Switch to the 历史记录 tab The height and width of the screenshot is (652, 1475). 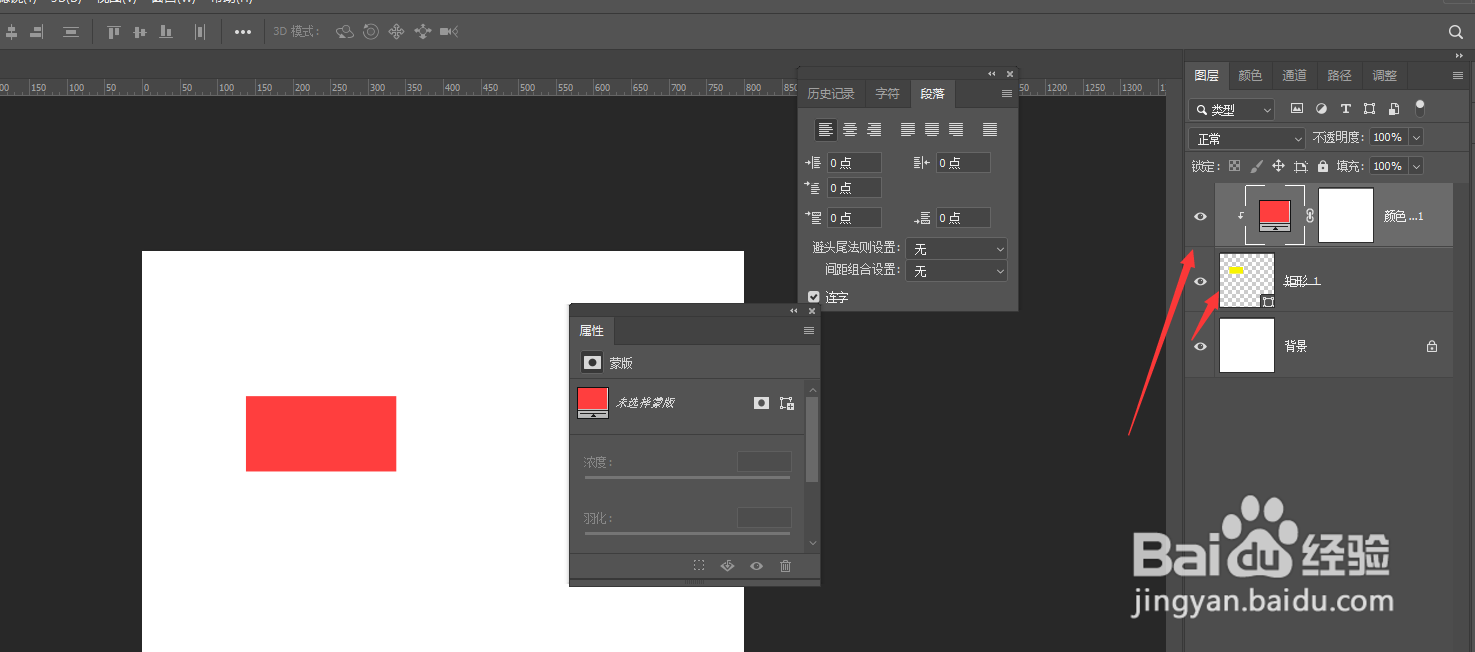pyautogui.click(x=831, y=94)
